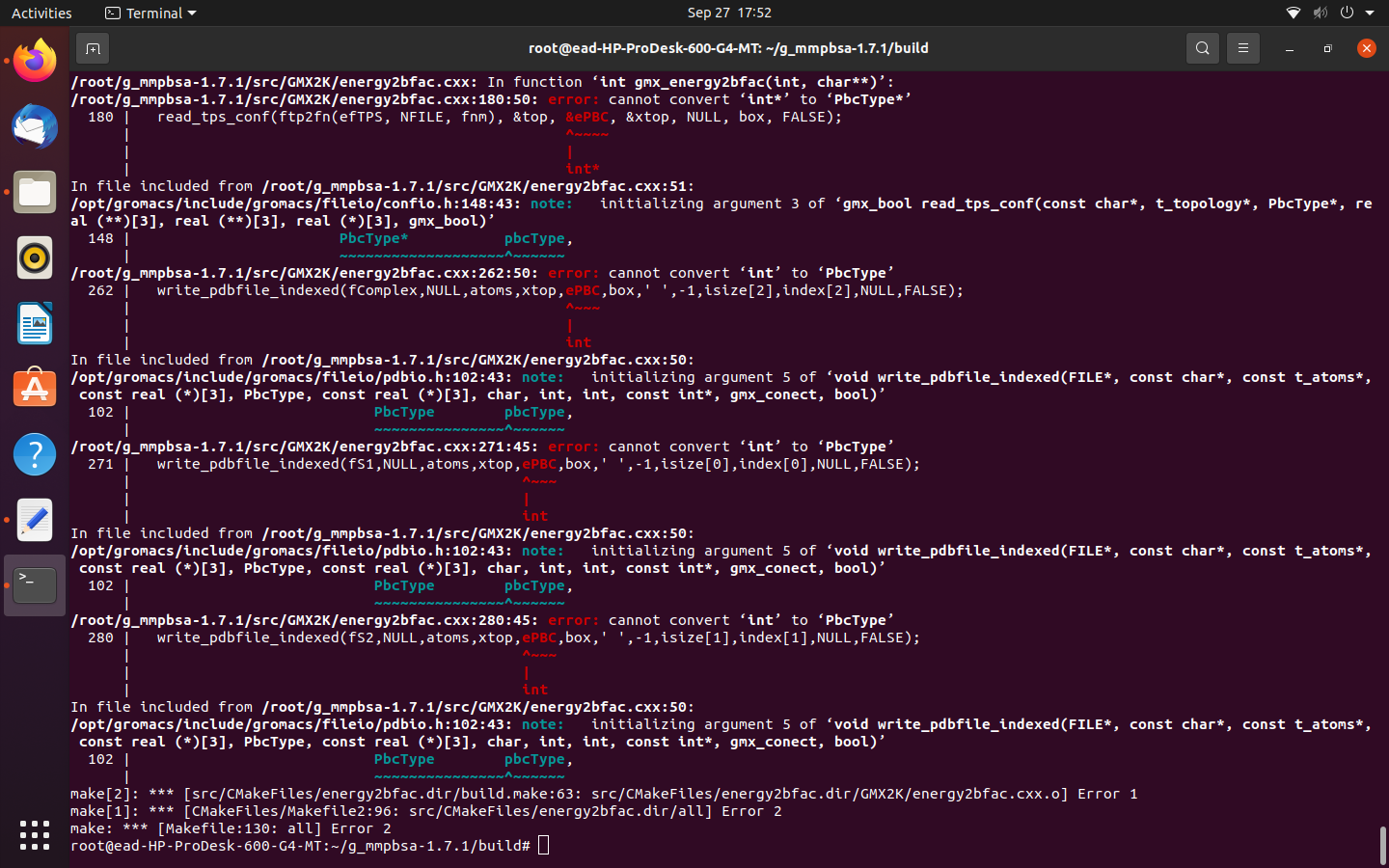Click red 'int*' annotation under line 180
Image resolution: width=1389 pixels, height=868 pixels.
583,169
